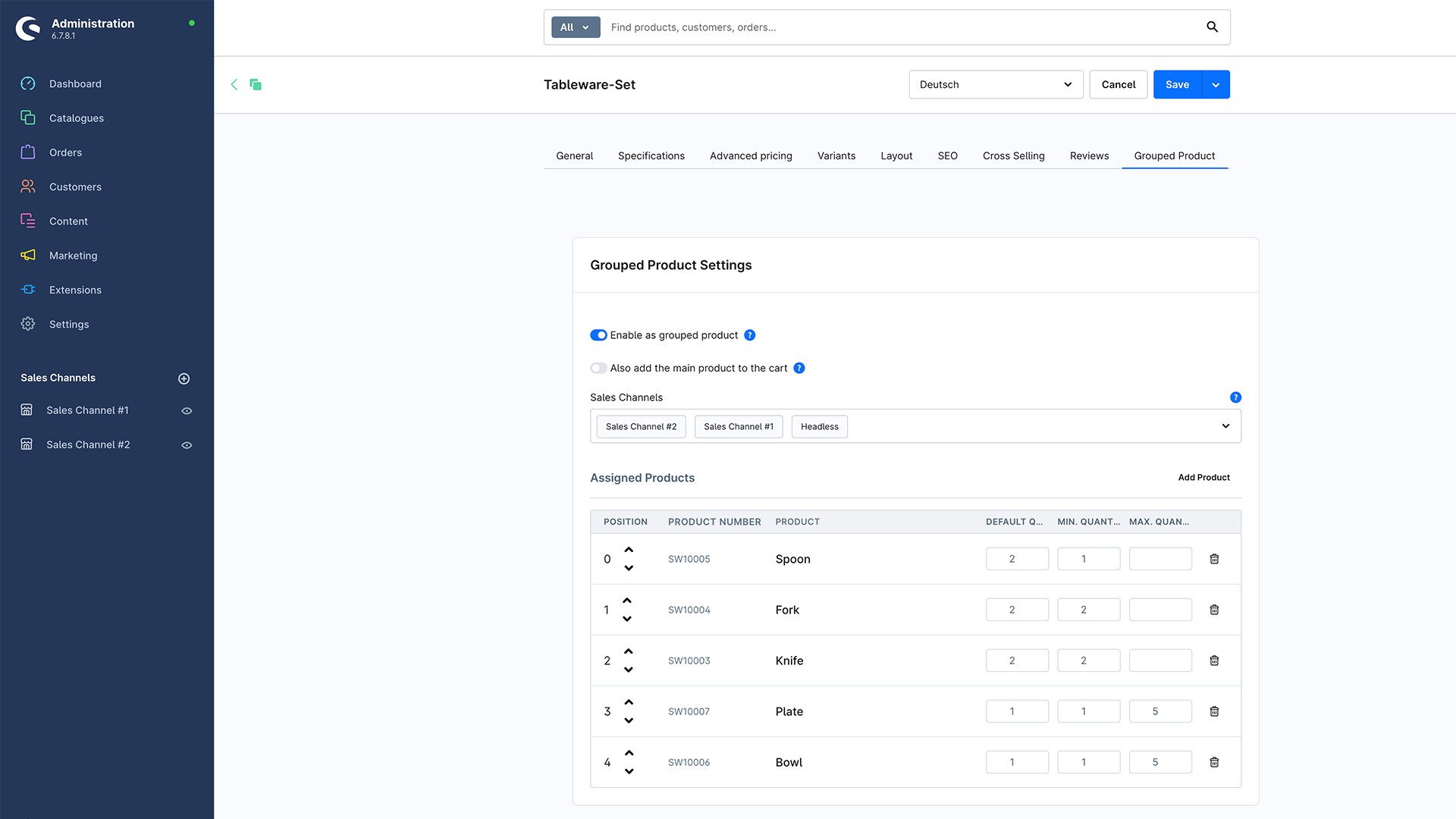Screen dimensions: 1456x819
Task: Disable the grouped product toggle
Action: [598, 335]
